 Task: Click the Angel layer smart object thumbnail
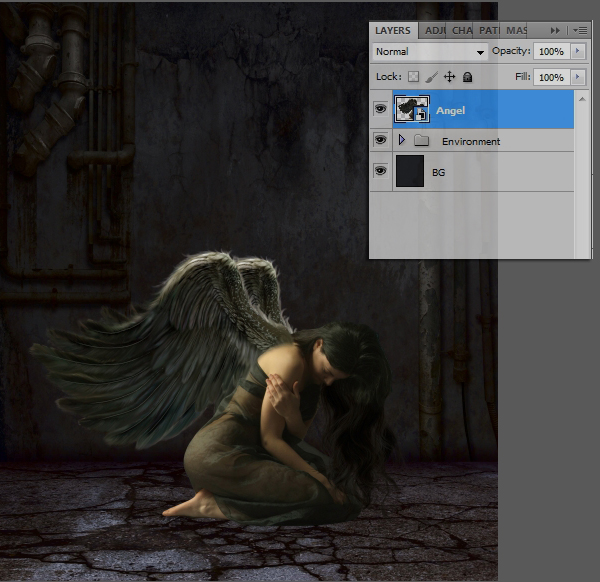click(412, 110)
